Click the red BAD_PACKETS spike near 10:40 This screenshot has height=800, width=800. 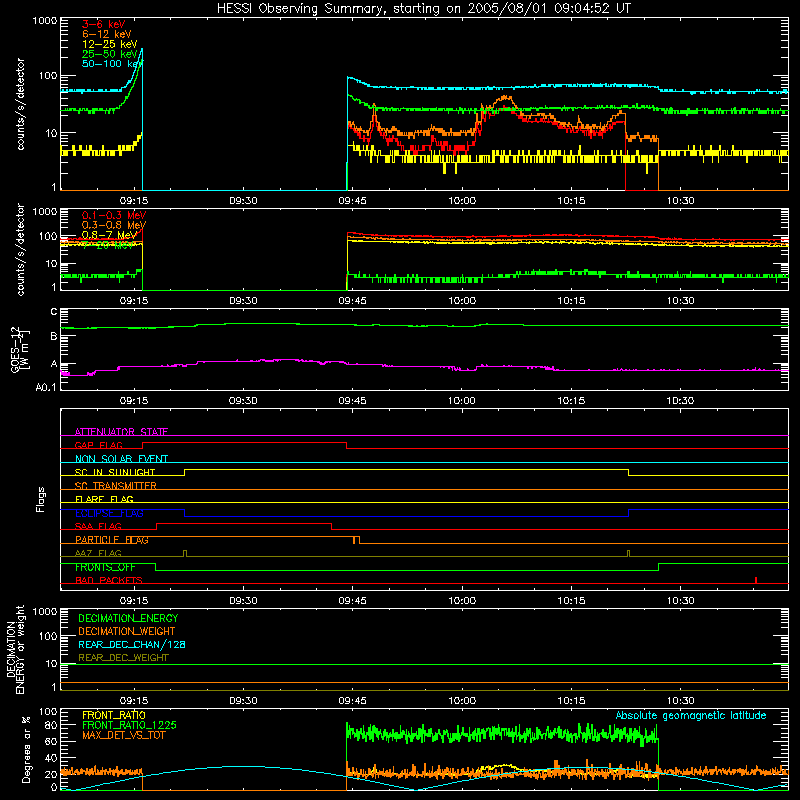(756, 580)
